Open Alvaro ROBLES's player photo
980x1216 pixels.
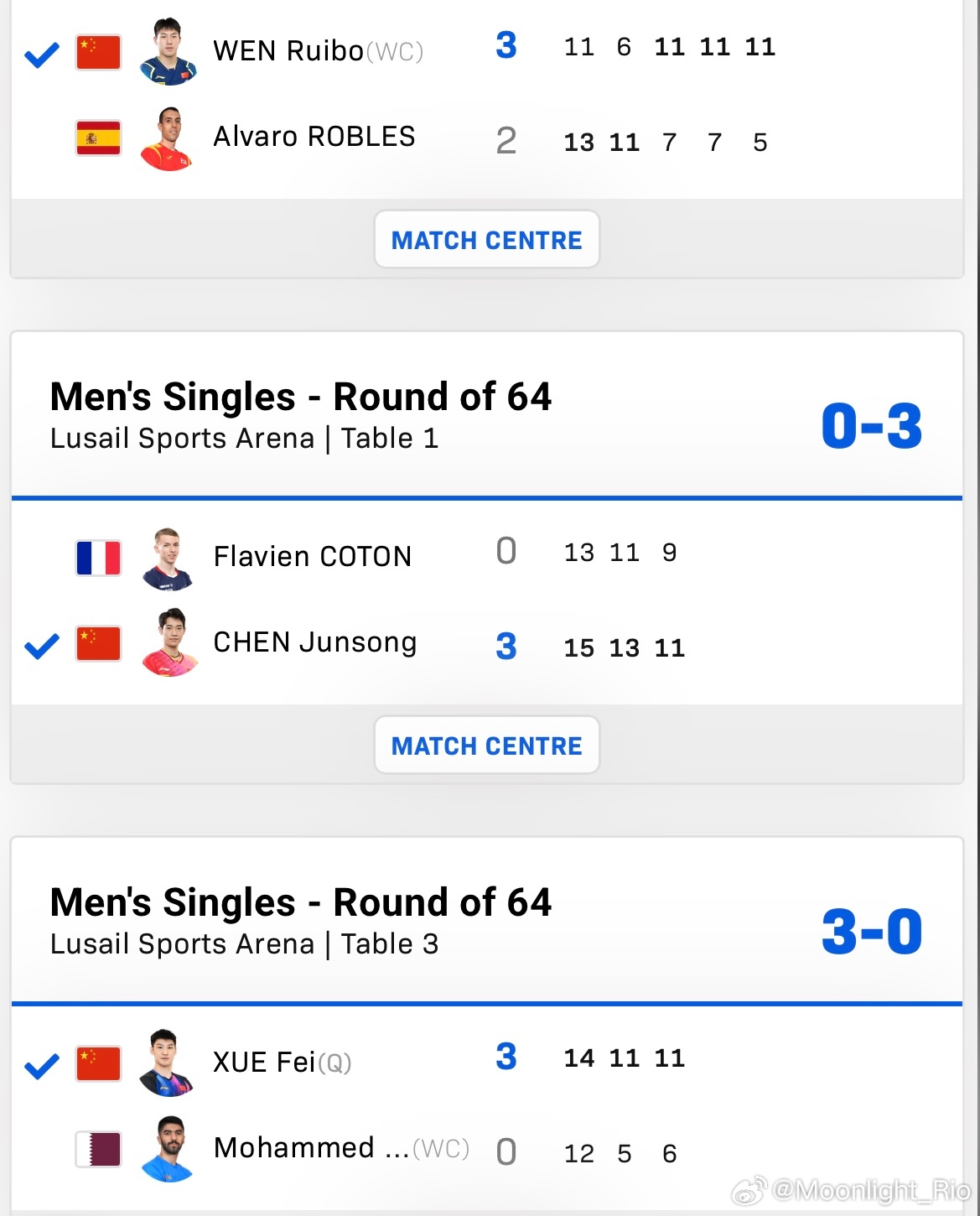click(x=168, y=138)
